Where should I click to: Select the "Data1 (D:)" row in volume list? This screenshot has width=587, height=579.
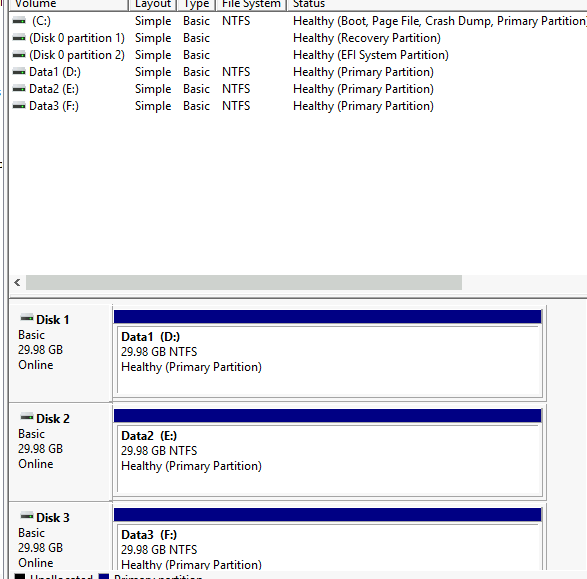click(55, 72)
